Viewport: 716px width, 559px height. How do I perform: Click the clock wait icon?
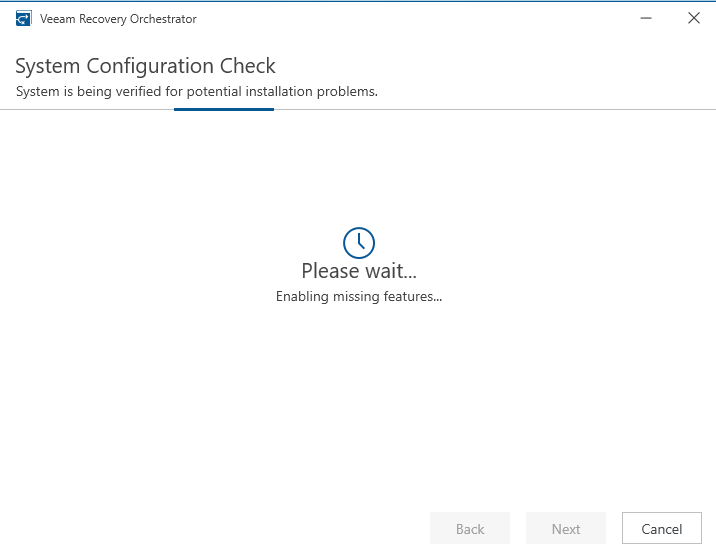[x=358, y=242]
